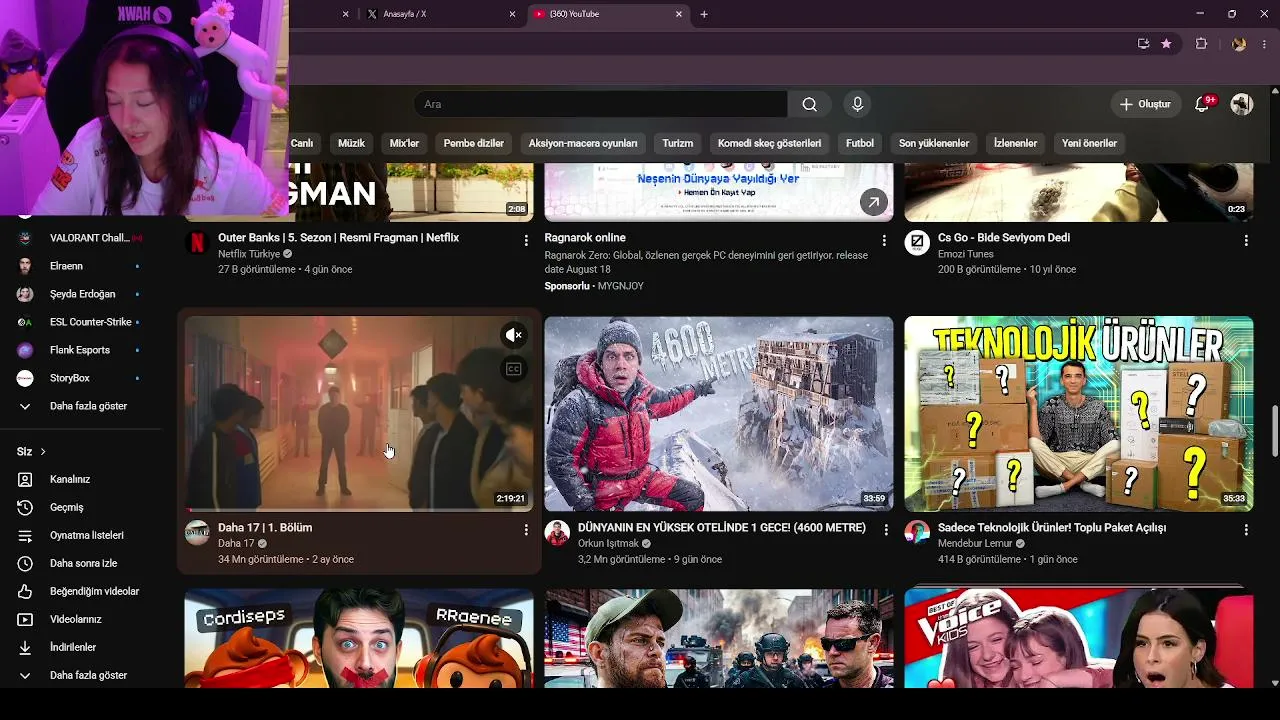The image size is (1280, 720).
Task: Open the YouTube account avatar menu
Action: 1242,104
